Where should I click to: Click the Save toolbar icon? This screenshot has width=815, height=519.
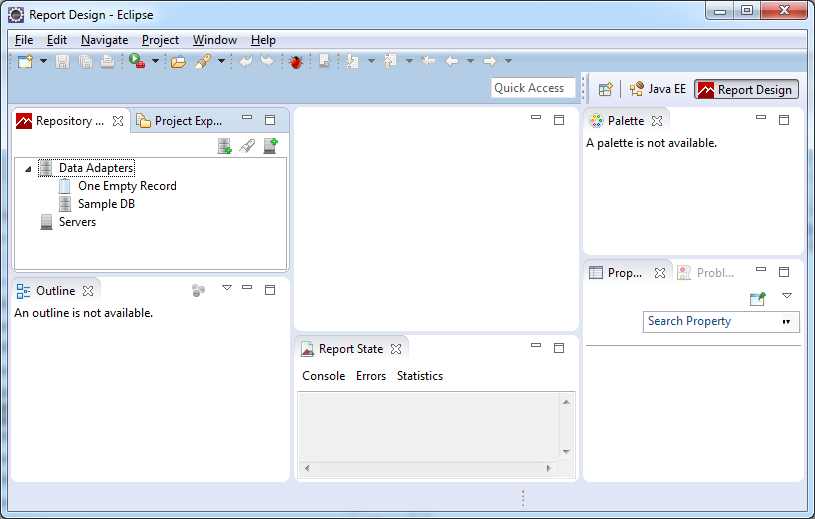click(62, 61)
